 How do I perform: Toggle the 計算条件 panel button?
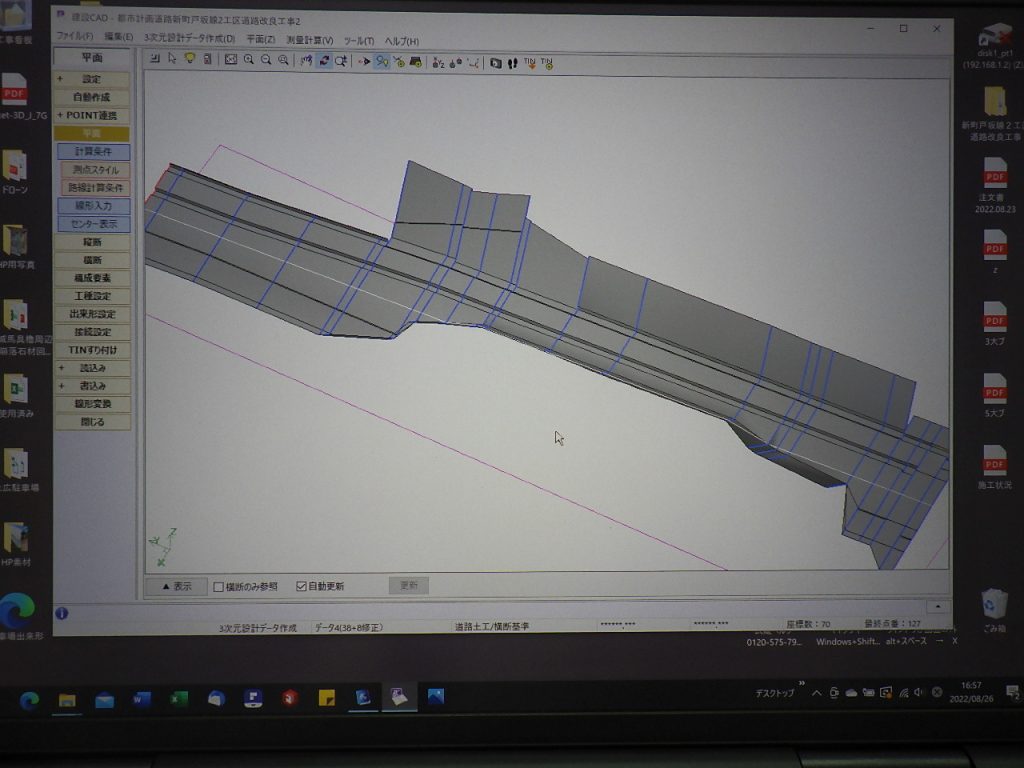[x=93, y=151]
